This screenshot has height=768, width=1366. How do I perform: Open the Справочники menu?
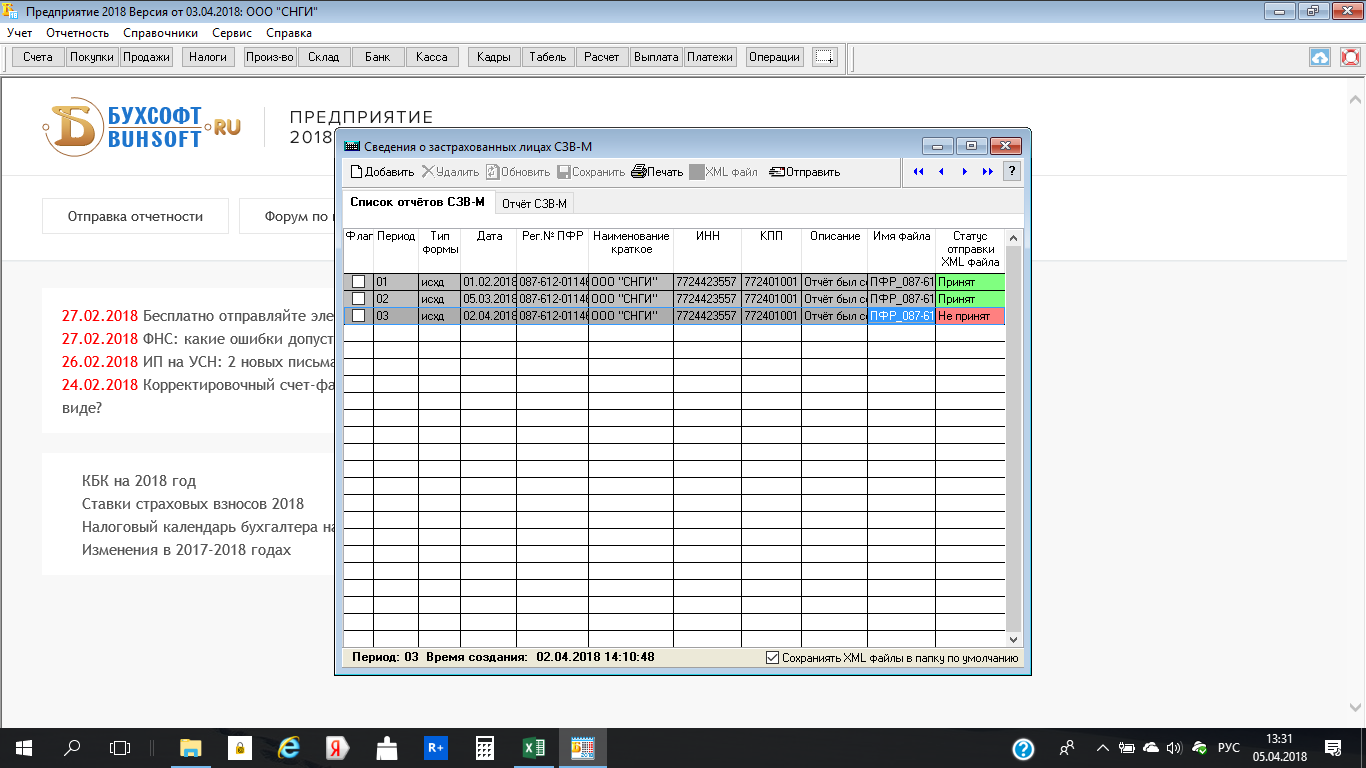pyautogui.click(x=160, y=33)
